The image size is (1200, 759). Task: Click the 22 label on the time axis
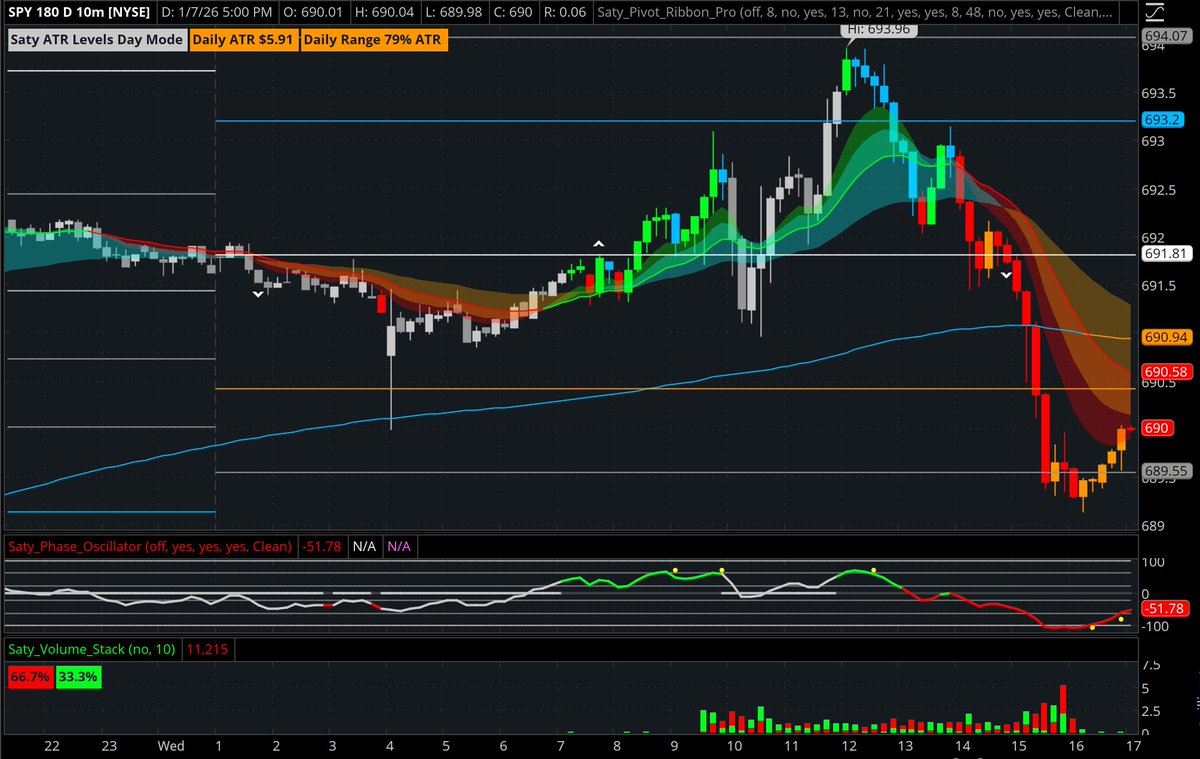click(52, 746)
